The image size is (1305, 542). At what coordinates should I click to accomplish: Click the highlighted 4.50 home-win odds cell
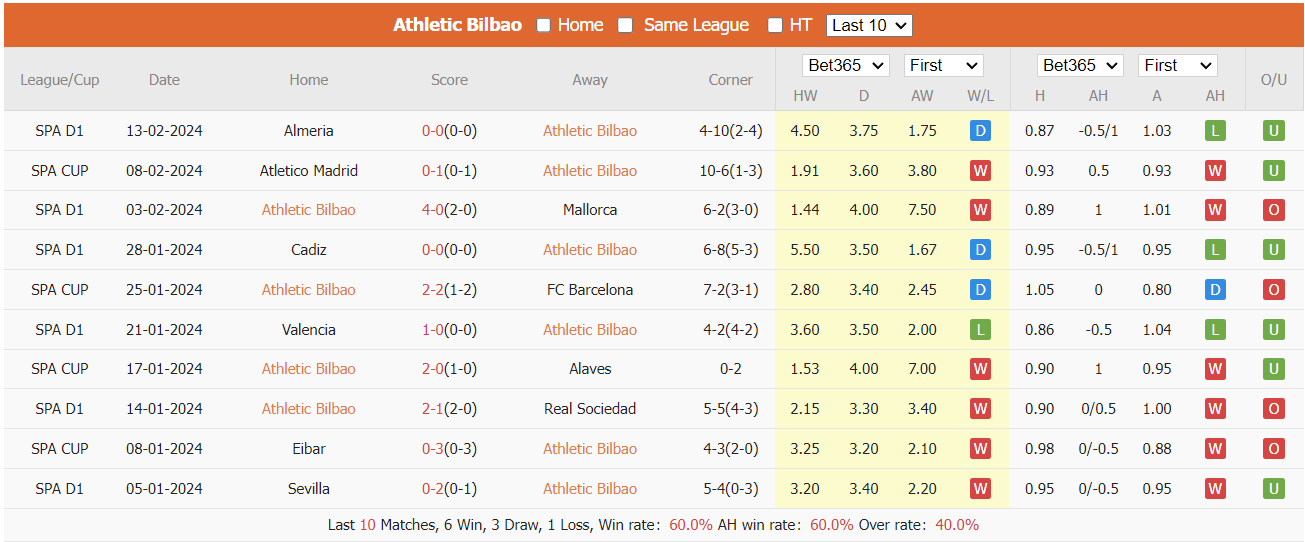point(805,131)
